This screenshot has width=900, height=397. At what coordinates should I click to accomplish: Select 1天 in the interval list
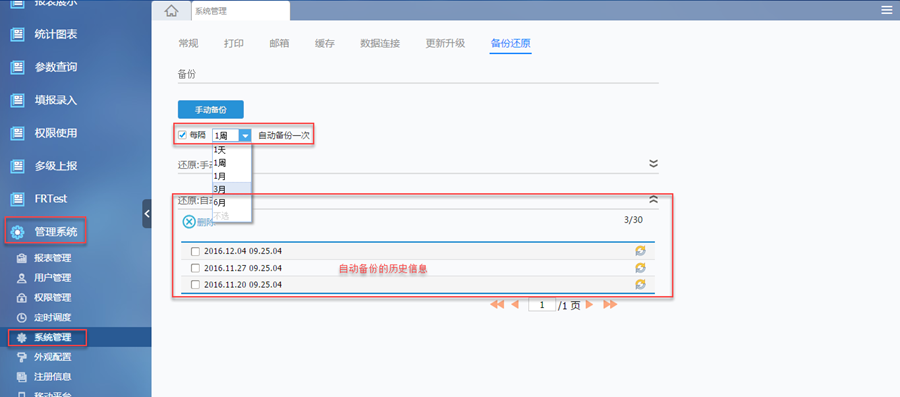[x=232, y=150]
